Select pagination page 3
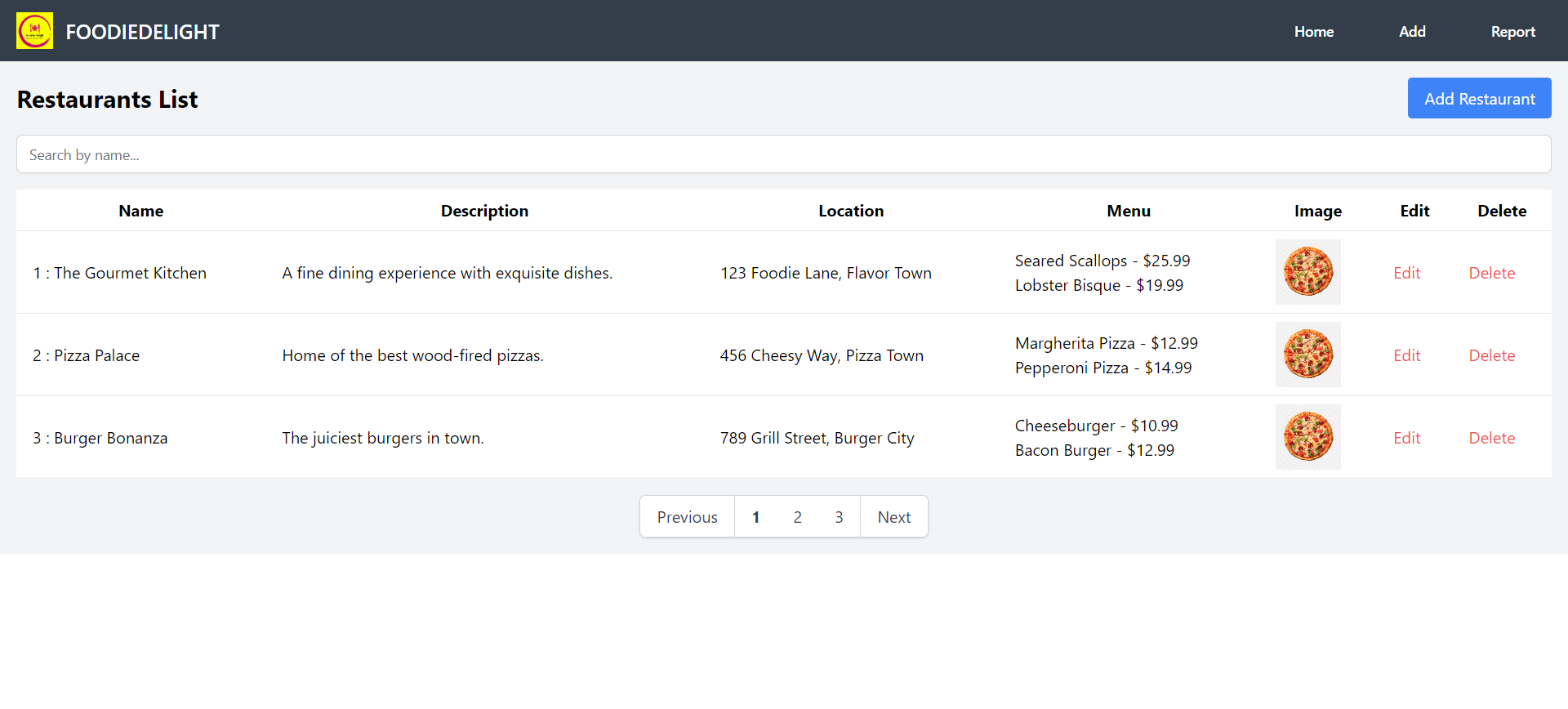 pyautogui.click(x=839, y=517)
